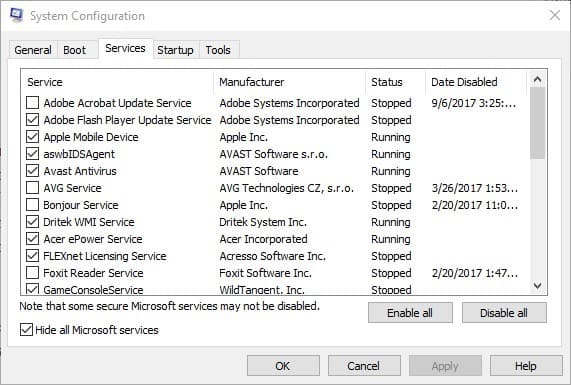Uncheck Adobe Flash Player Update Service
Screen dimensions: 571x385
32,120
